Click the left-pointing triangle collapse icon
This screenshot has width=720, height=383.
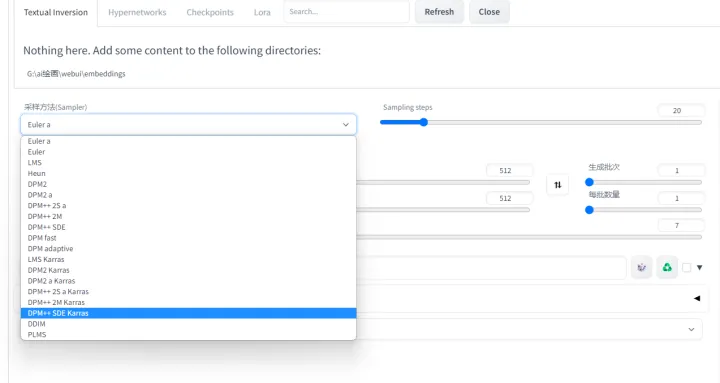click(697, 298)
